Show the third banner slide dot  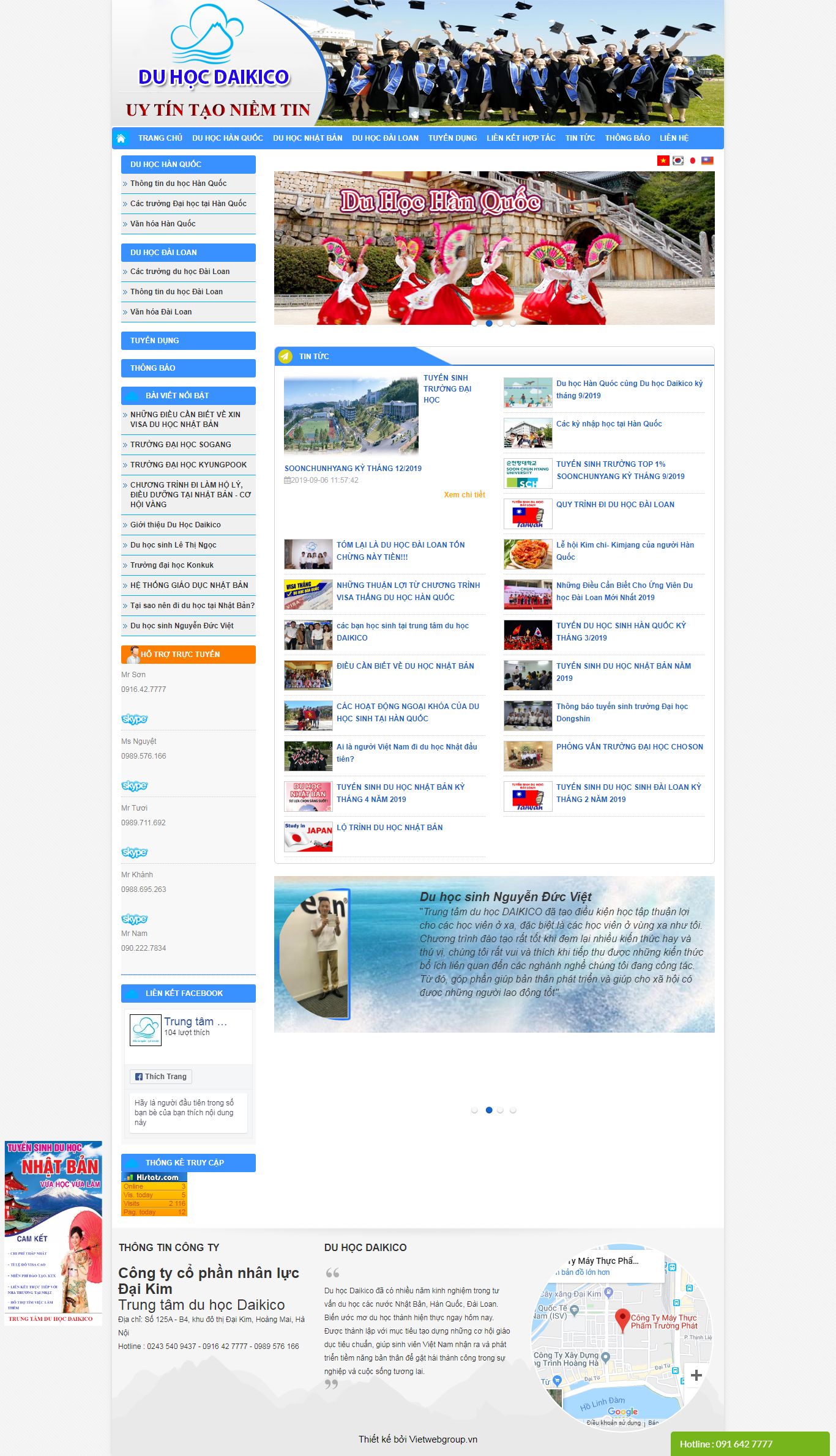(500, 324)
